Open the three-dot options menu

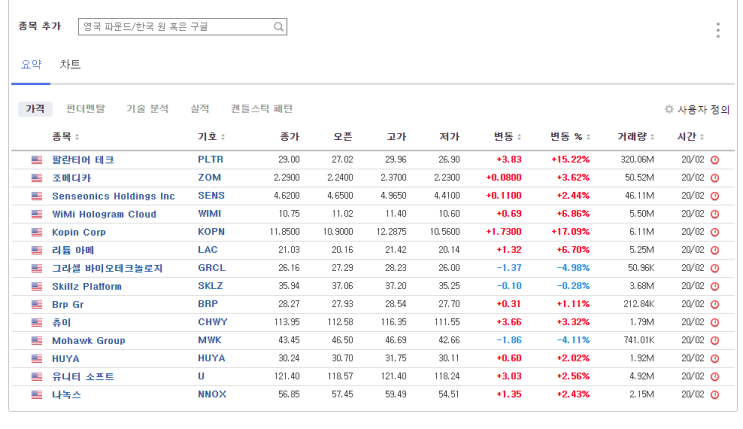(718, 30)
